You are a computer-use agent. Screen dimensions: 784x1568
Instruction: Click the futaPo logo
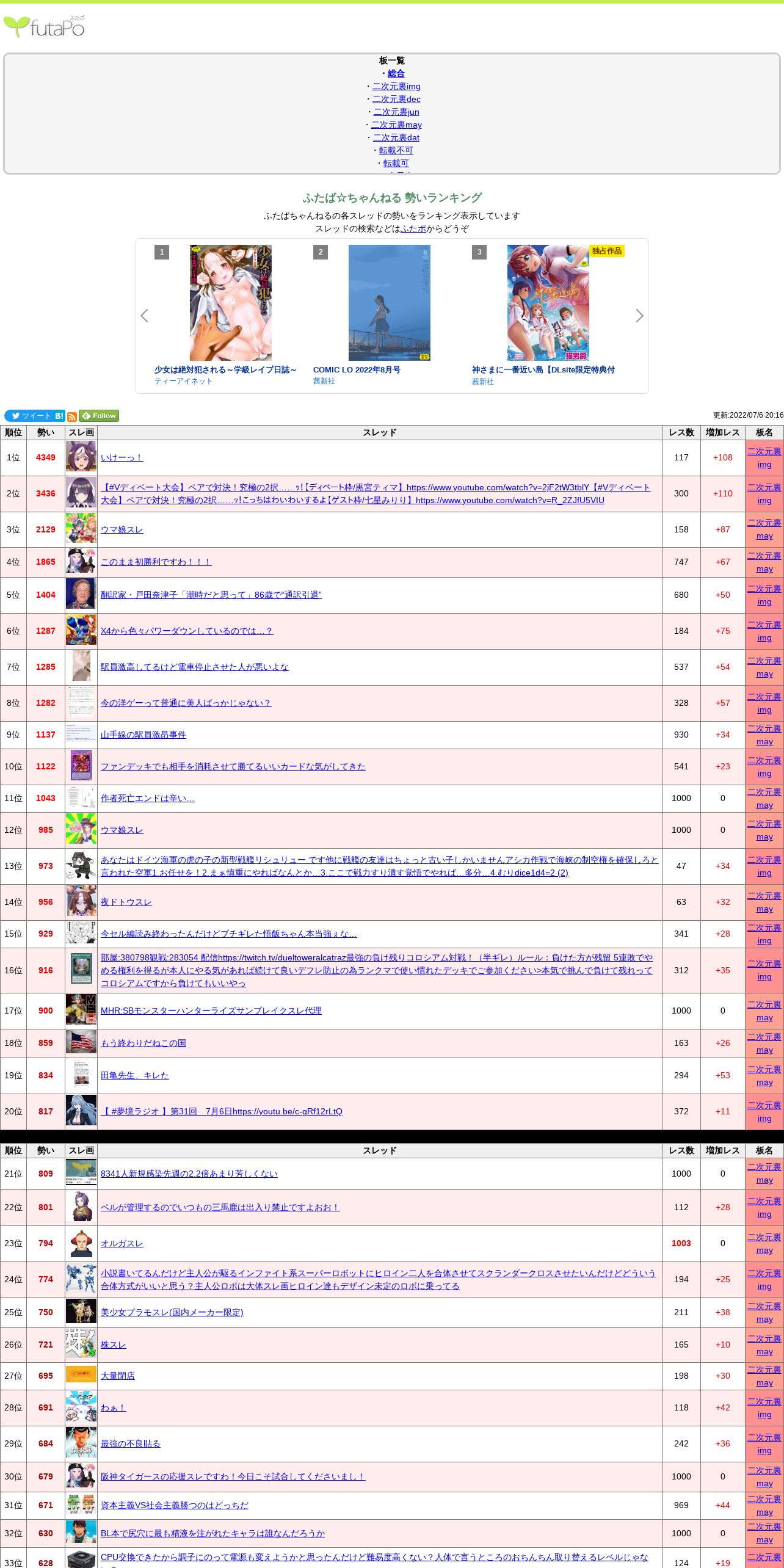(x=44, y=27)
